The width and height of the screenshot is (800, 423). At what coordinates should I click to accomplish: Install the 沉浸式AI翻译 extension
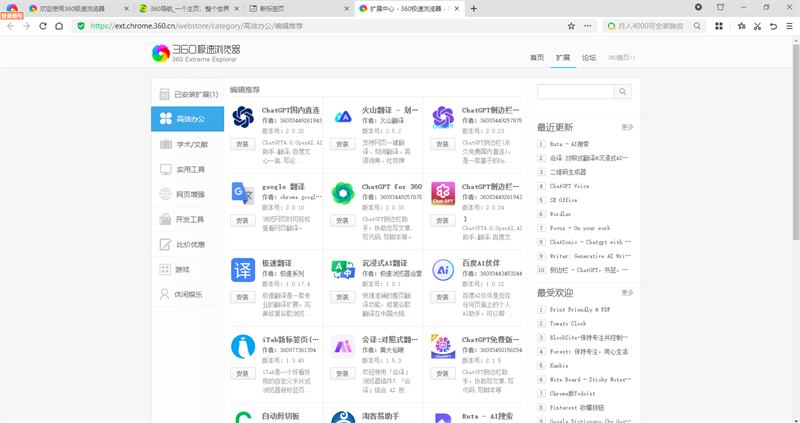(x=342, y=297)
